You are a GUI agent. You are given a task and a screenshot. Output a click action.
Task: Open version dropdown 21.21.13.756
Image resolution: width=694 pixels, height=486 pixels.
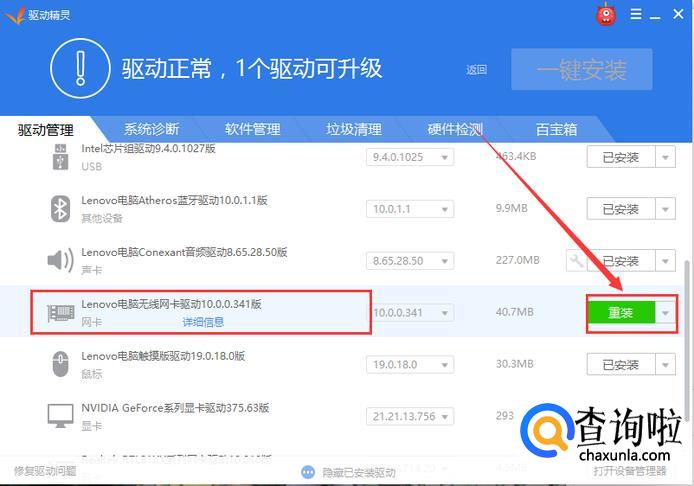coord(410,416)
